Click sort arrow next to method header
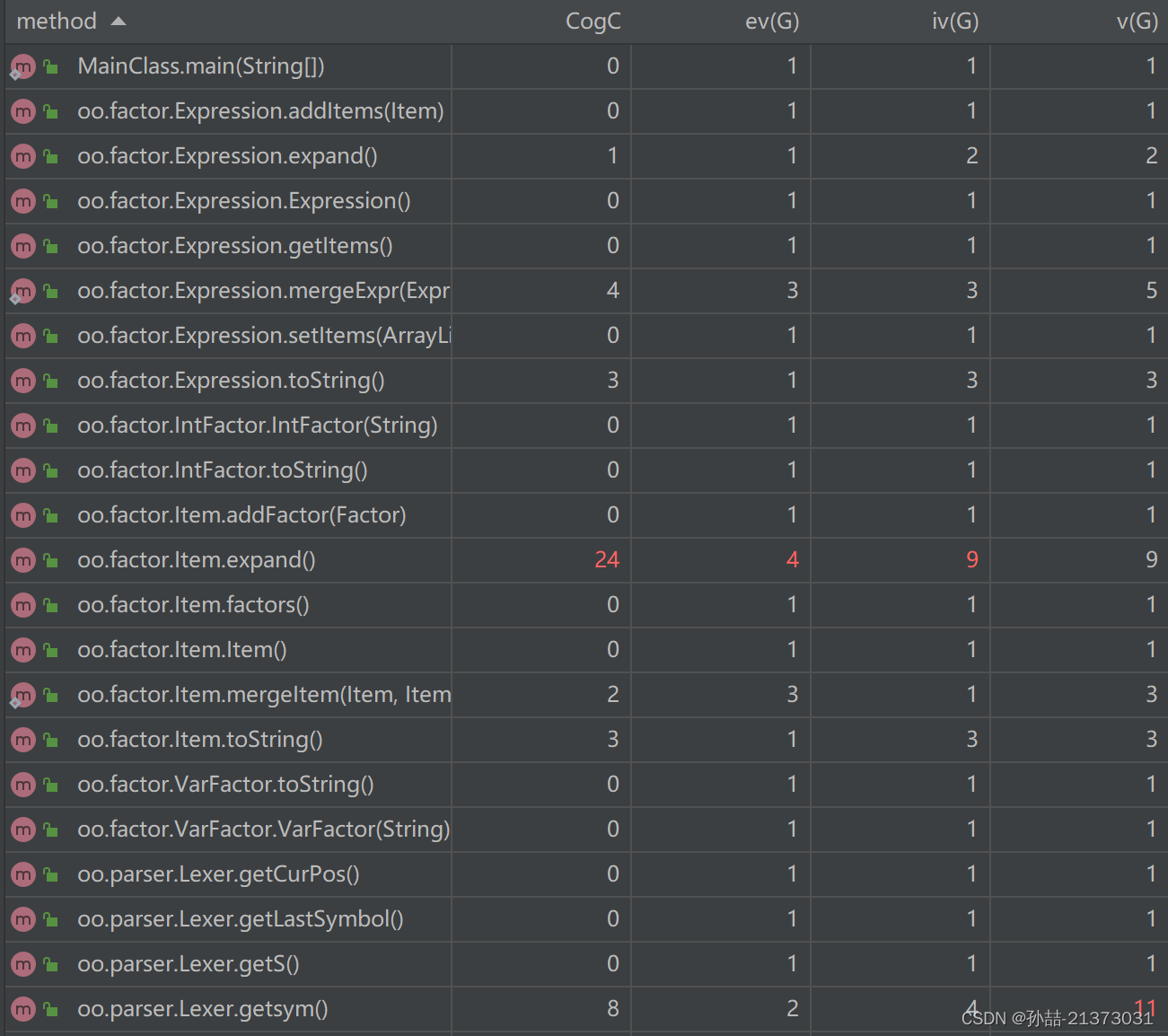This screenshot has height=1036, width=1168. point(119,22)
